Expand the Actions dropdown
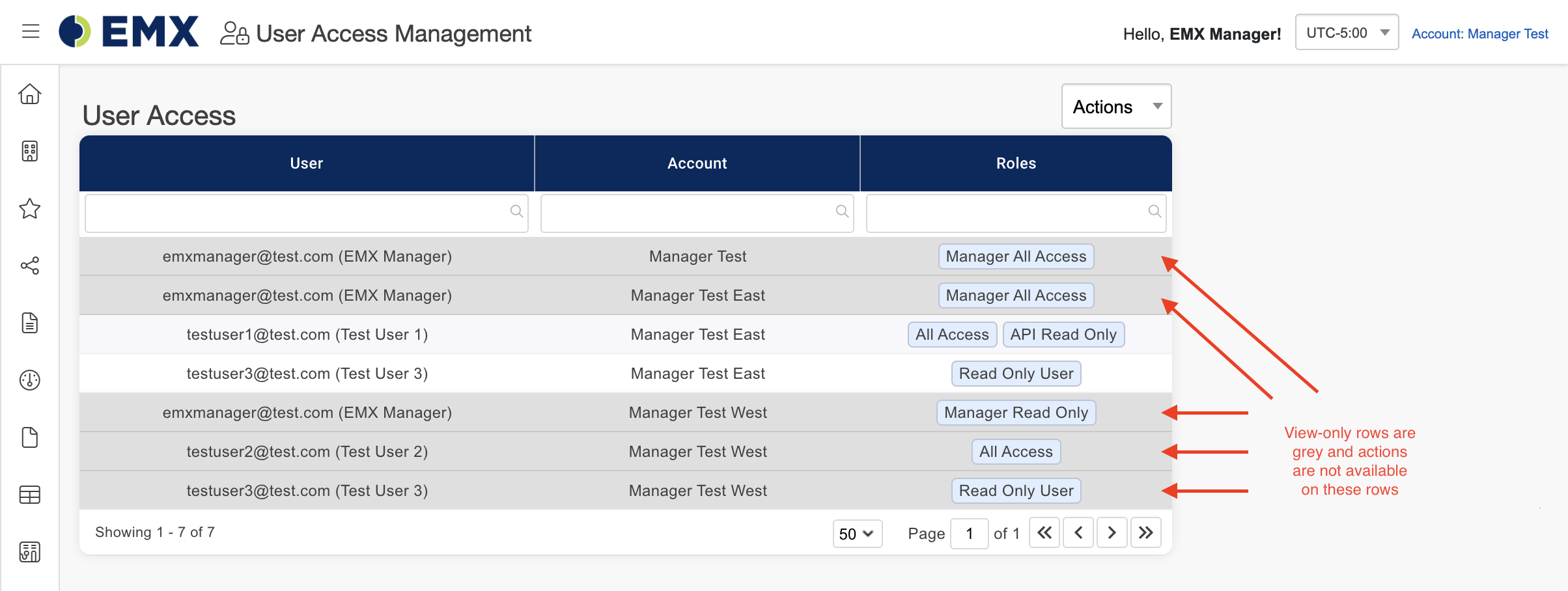The width and height of the screenshot is (1568, 591). 1116,107
